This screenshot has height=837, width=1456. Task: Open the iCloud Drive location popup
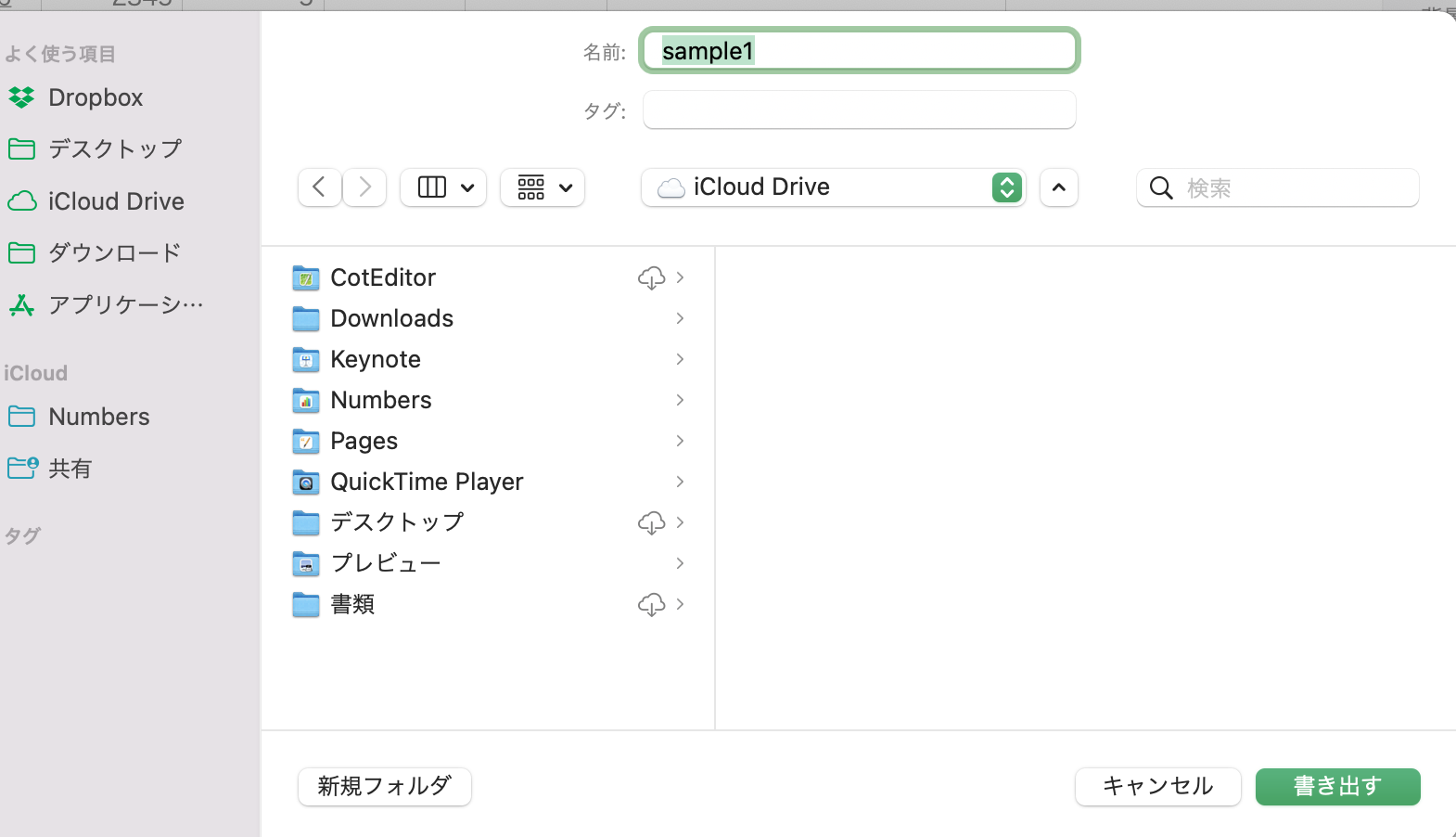[833, 187]
